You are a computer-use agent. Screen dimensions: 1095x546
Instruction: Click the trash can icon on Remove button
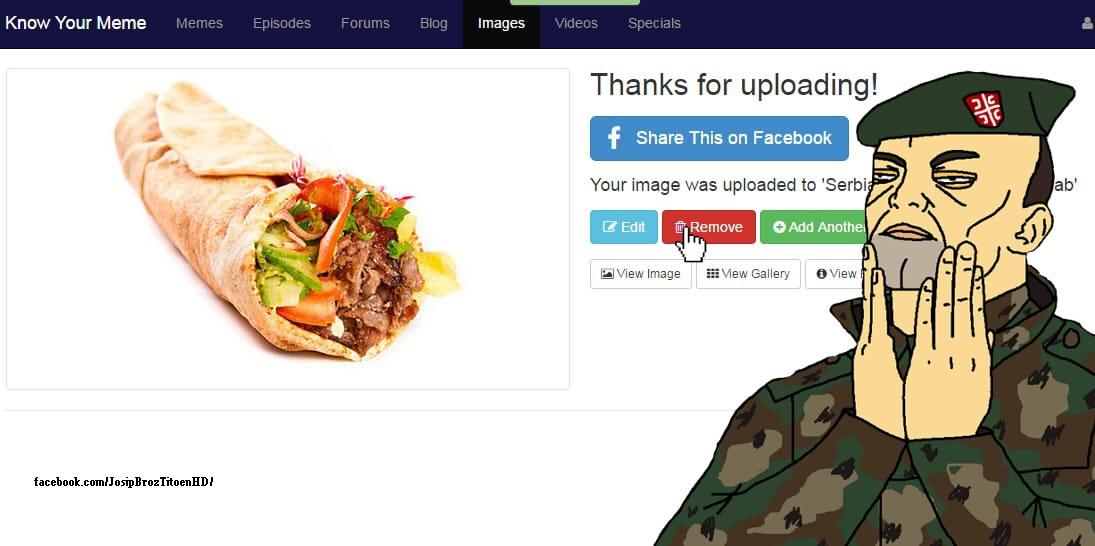point(679,227)
